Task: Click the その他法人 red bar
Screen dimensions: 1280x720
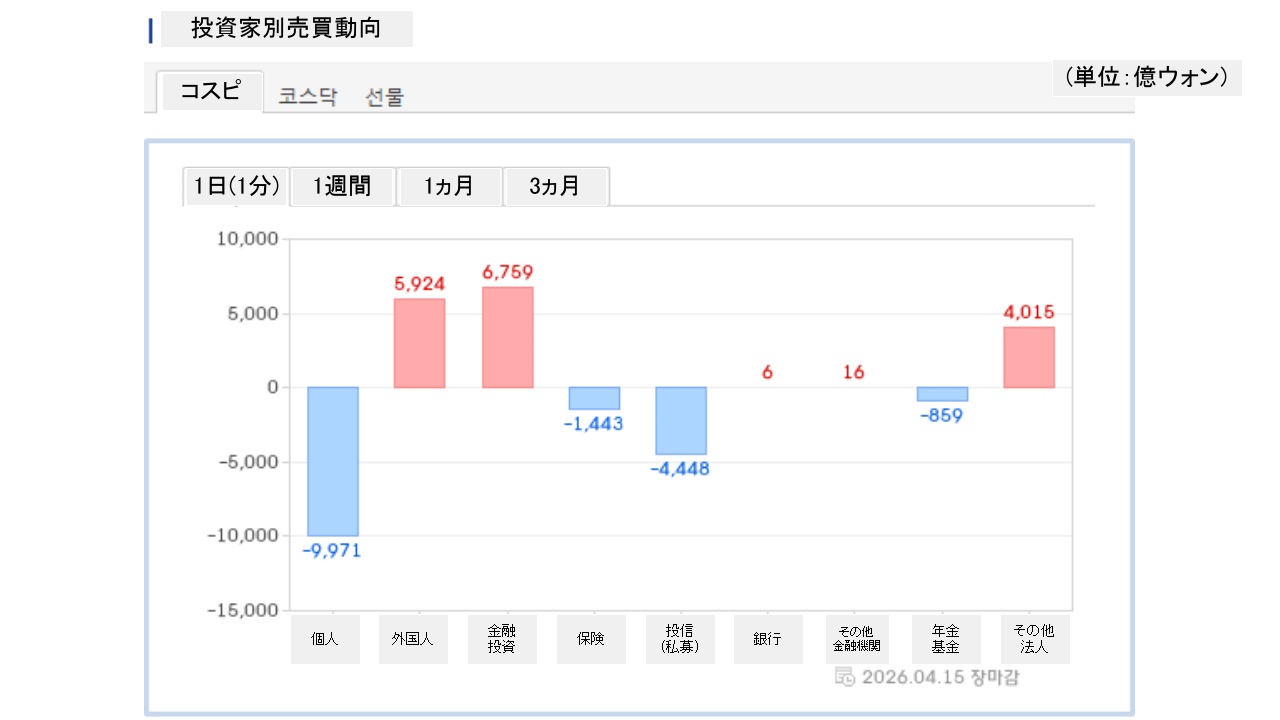Action: [1029, 357]
